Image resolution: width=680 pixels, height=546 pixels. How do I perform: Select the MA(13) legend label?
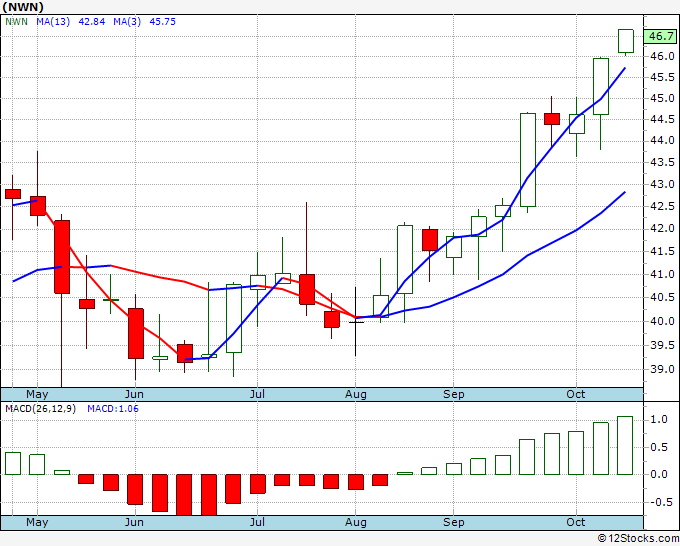pyautogui.click(x=53, y=22)
